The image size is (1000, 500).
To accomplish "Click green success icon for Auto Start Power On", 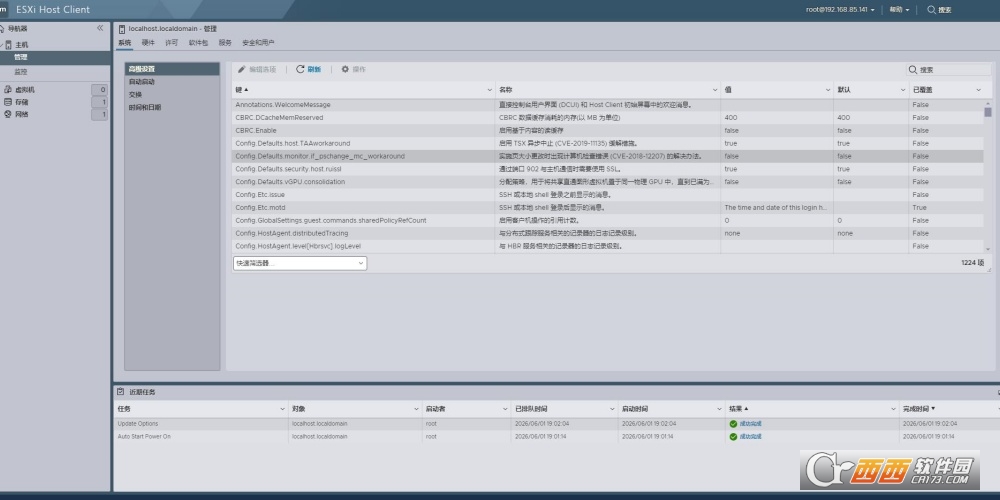I will click(733, 437).
